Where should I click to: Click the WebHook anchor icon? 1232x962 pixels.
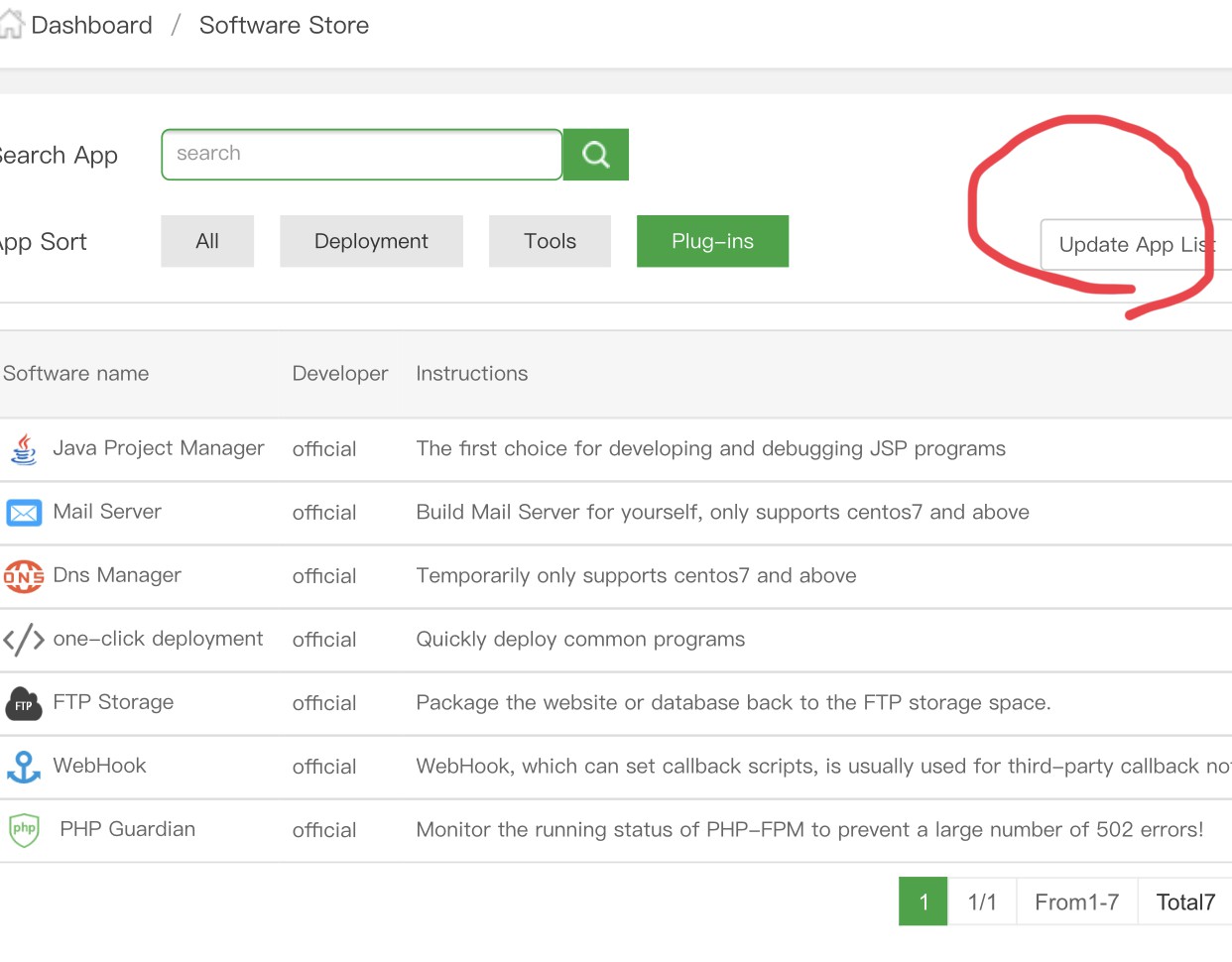24,767
